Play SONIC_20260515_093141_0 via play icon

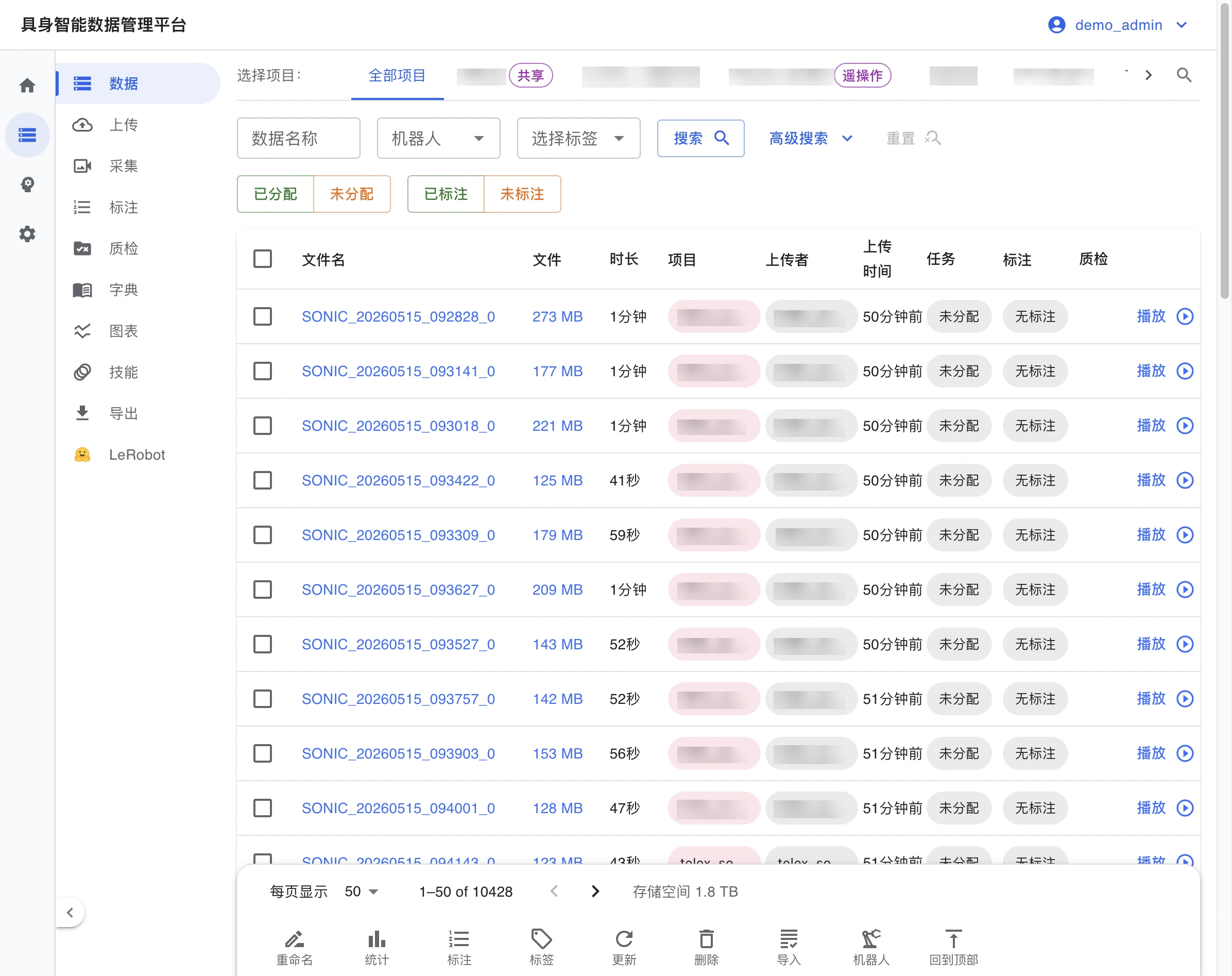pos(1185,372)
